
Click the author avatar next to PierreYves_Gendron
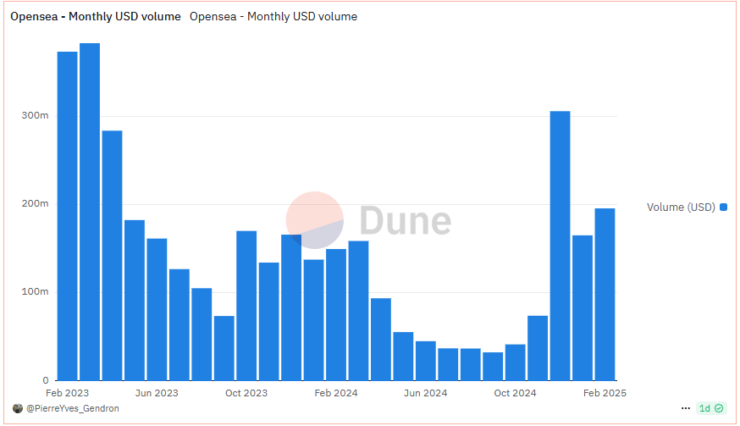coord(17,409)
